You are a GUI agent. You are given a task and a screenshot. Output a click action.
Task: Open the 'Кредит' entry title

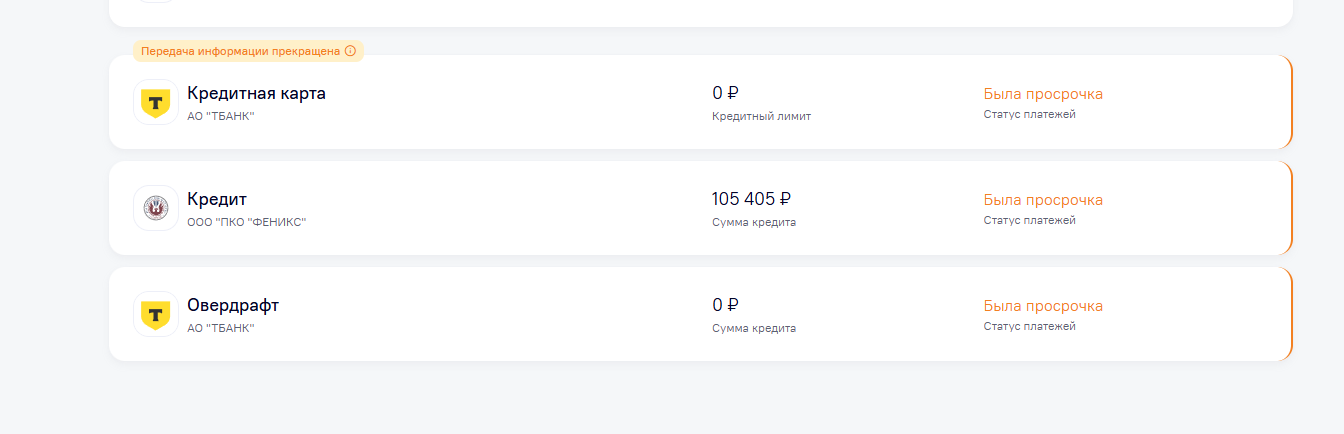point(217,200)
